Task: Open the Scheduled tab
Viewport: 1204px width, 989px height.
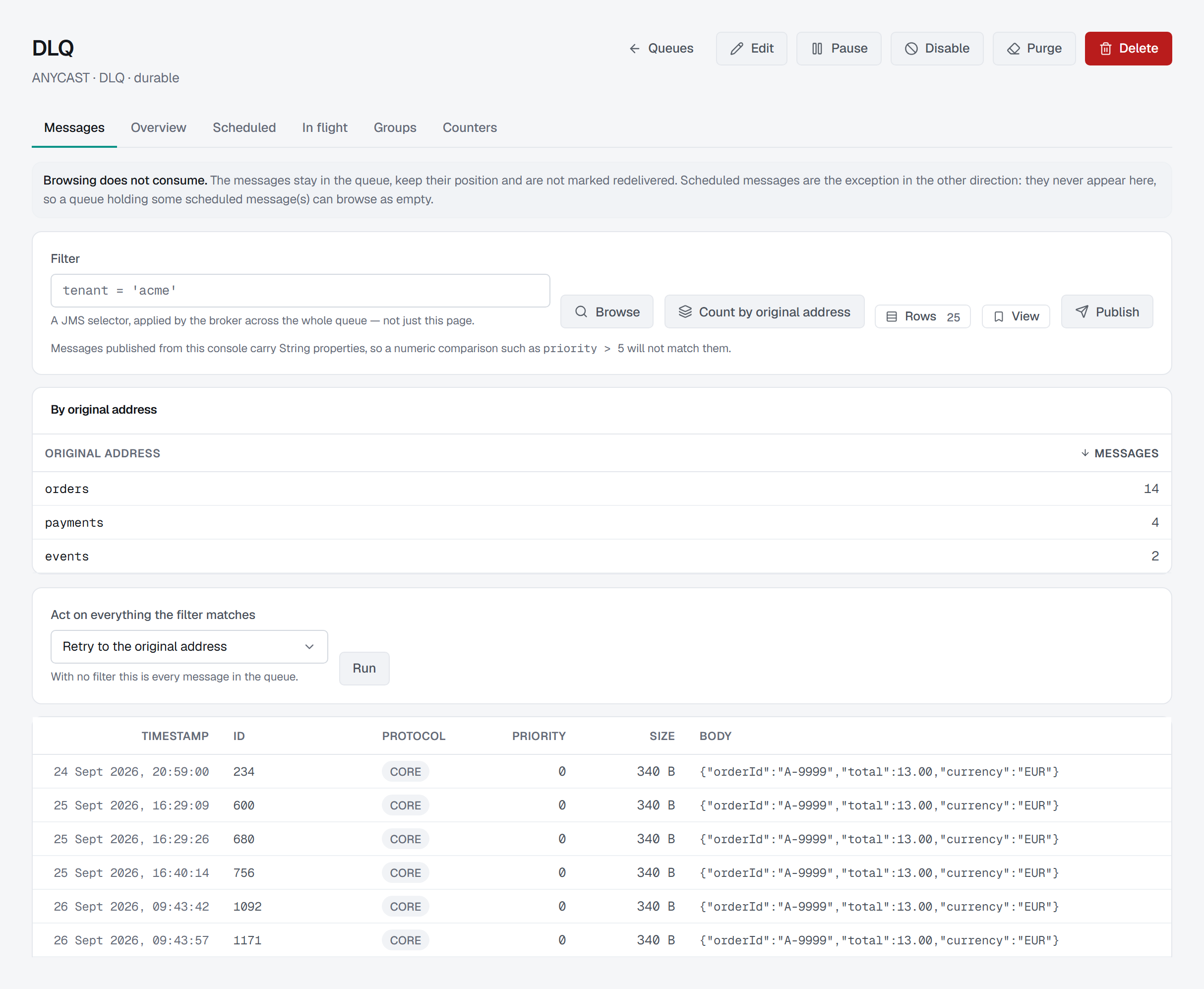Action: [x=244, y=127]
